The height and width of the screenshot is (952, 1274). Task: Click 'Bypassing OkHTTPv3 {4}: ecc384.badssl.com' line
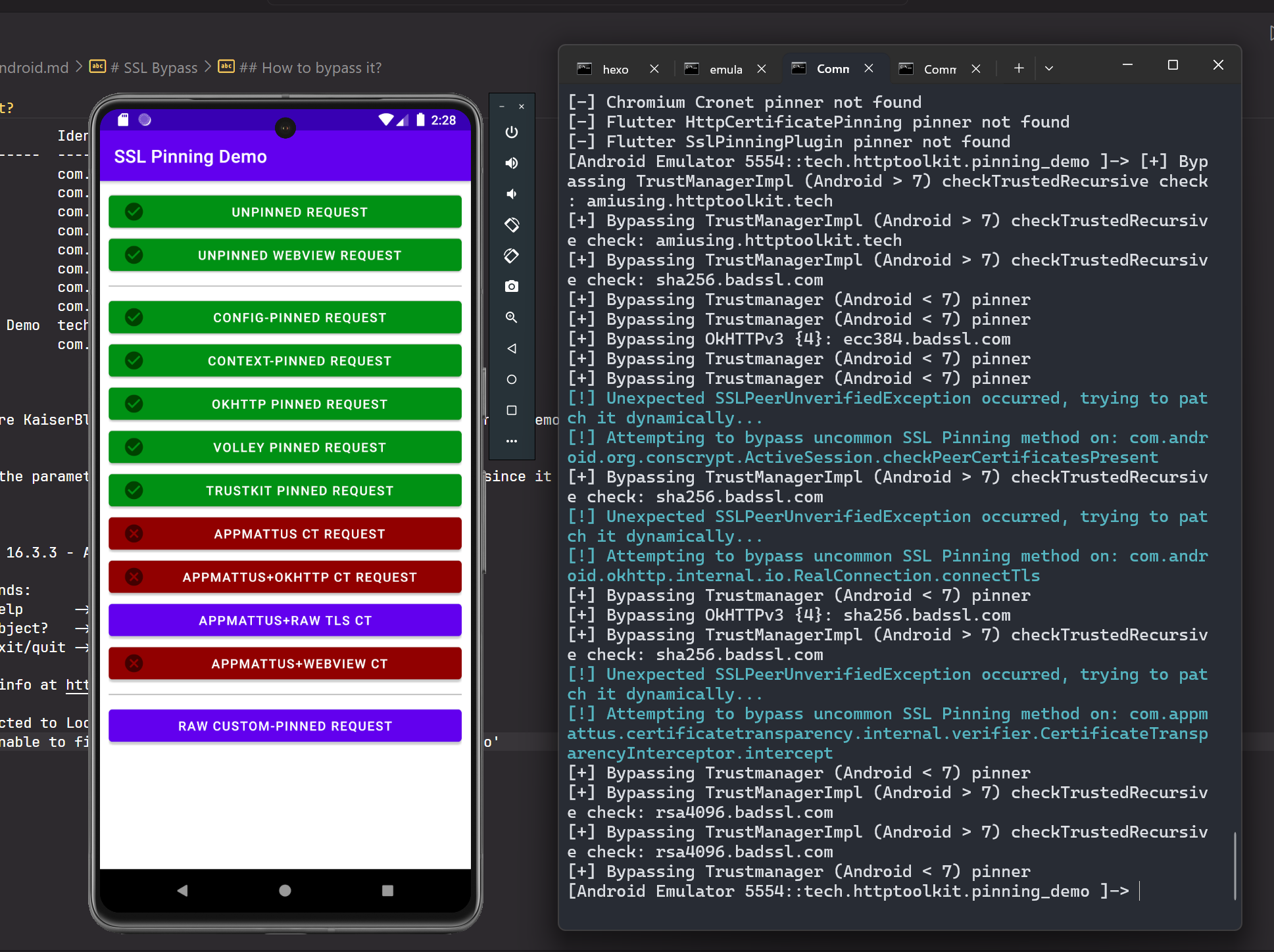click(x=789, y=339)
